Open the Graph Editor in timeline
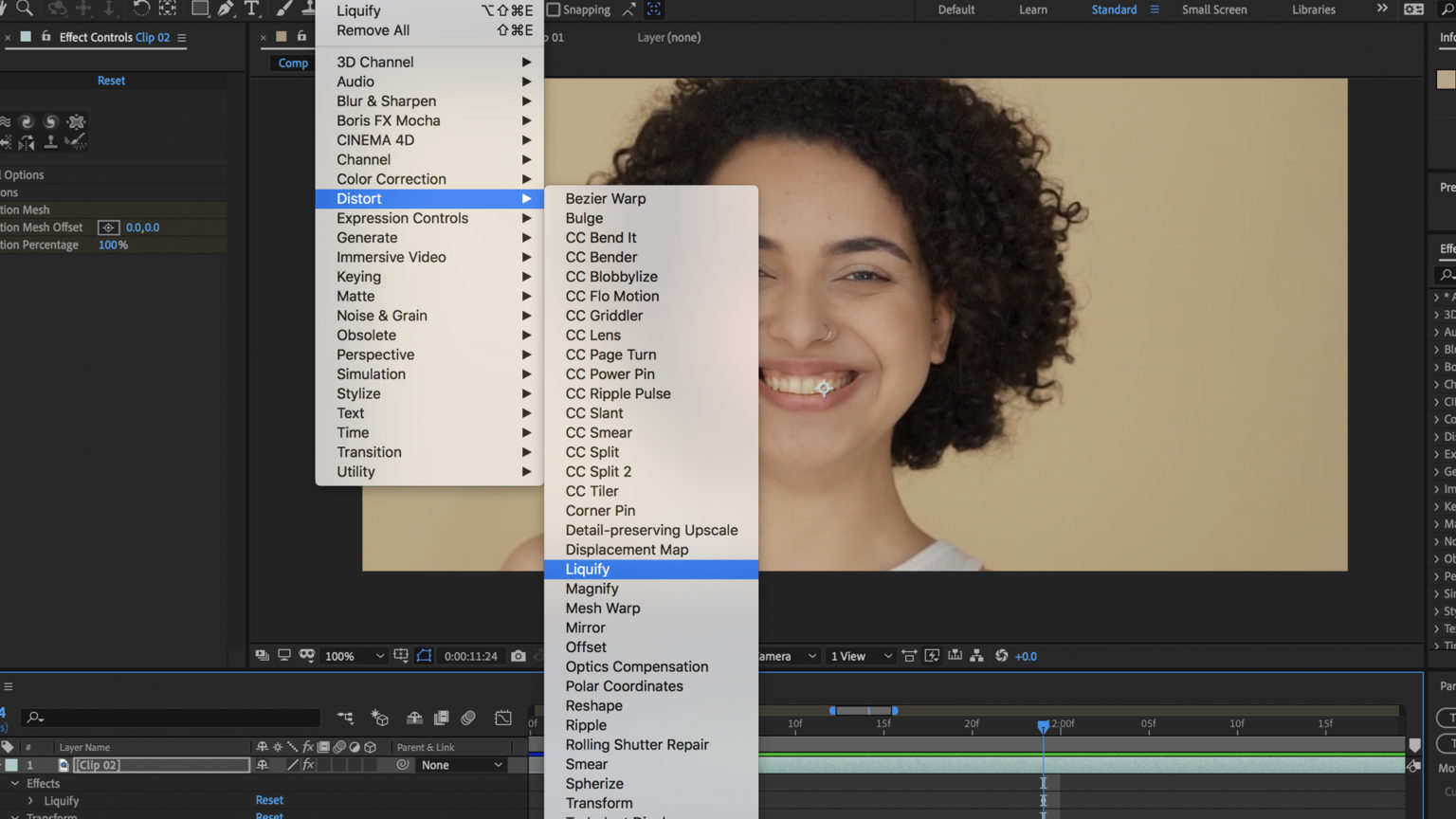The image size is (1456, 819). tap(503, 718)
